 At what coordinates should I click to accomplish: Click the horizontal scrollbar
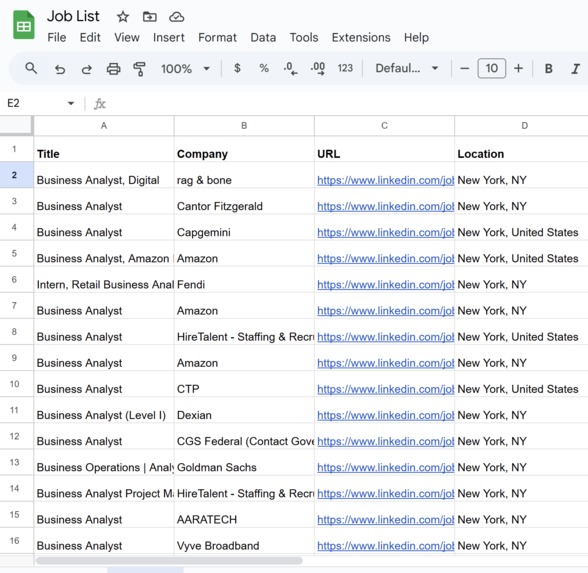(x=169, y=561)
